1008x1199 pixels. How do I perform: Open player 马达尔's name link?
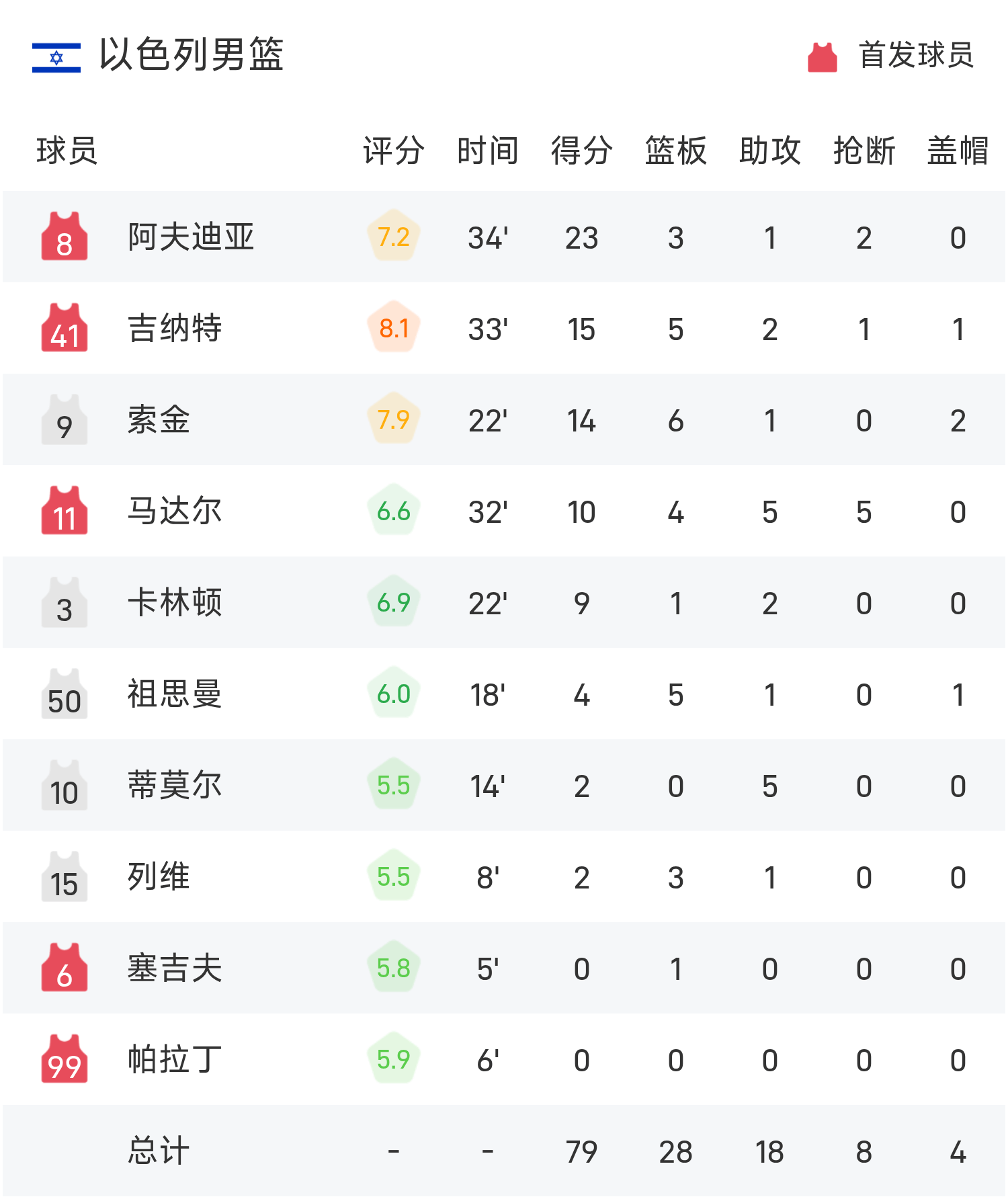pos(175,511)
